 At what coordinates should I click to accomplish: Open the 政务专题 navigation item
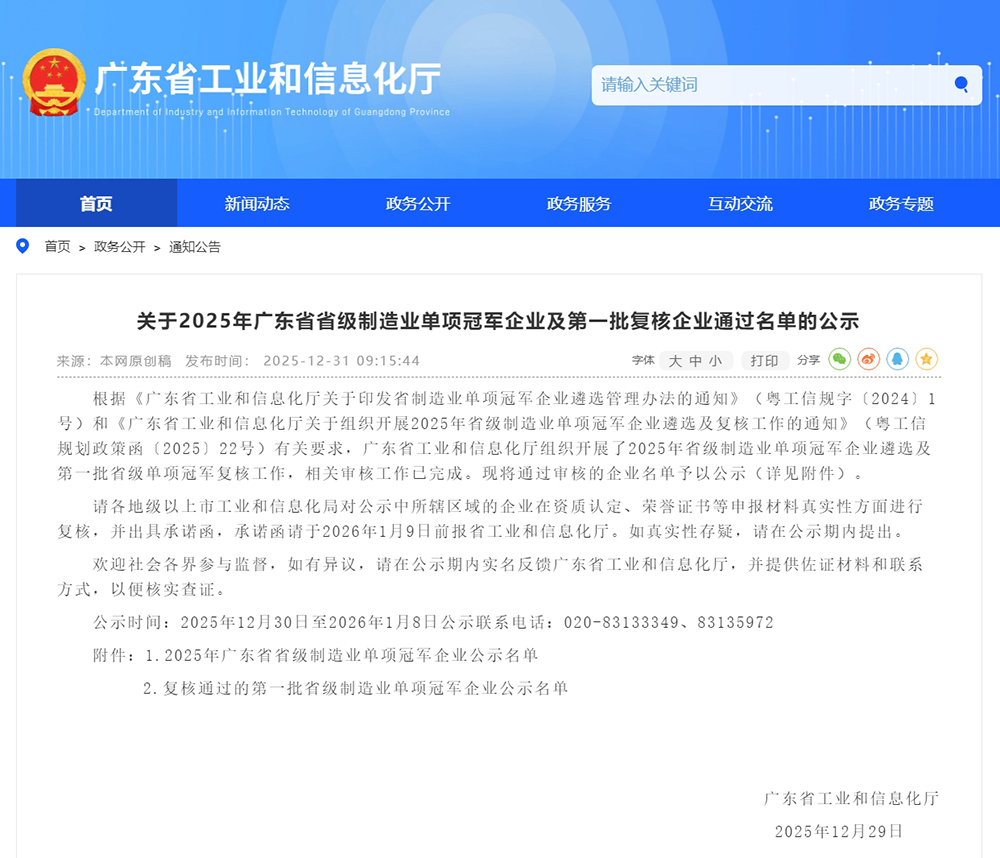pos(901,204)
